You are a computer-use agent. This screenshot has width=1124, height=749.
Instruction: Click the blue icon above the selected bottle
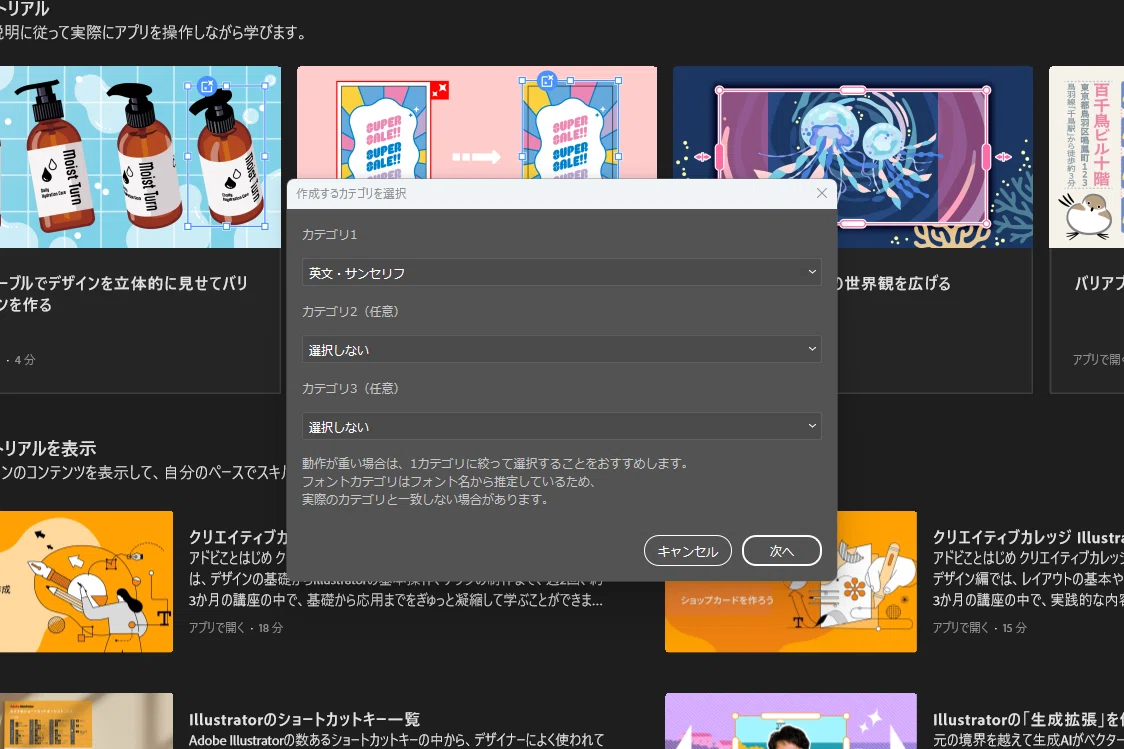point(206,86)
